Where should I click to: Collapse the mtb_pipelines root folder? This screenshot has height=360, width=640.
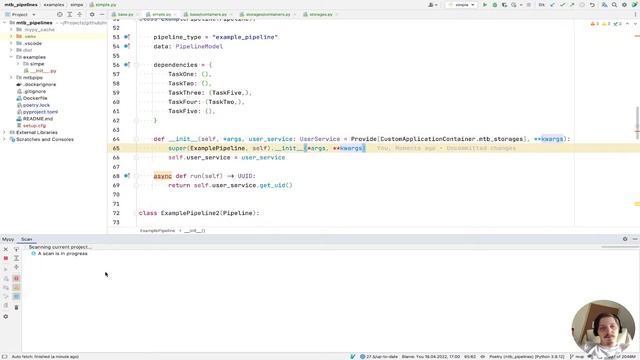tap(4, 23)
